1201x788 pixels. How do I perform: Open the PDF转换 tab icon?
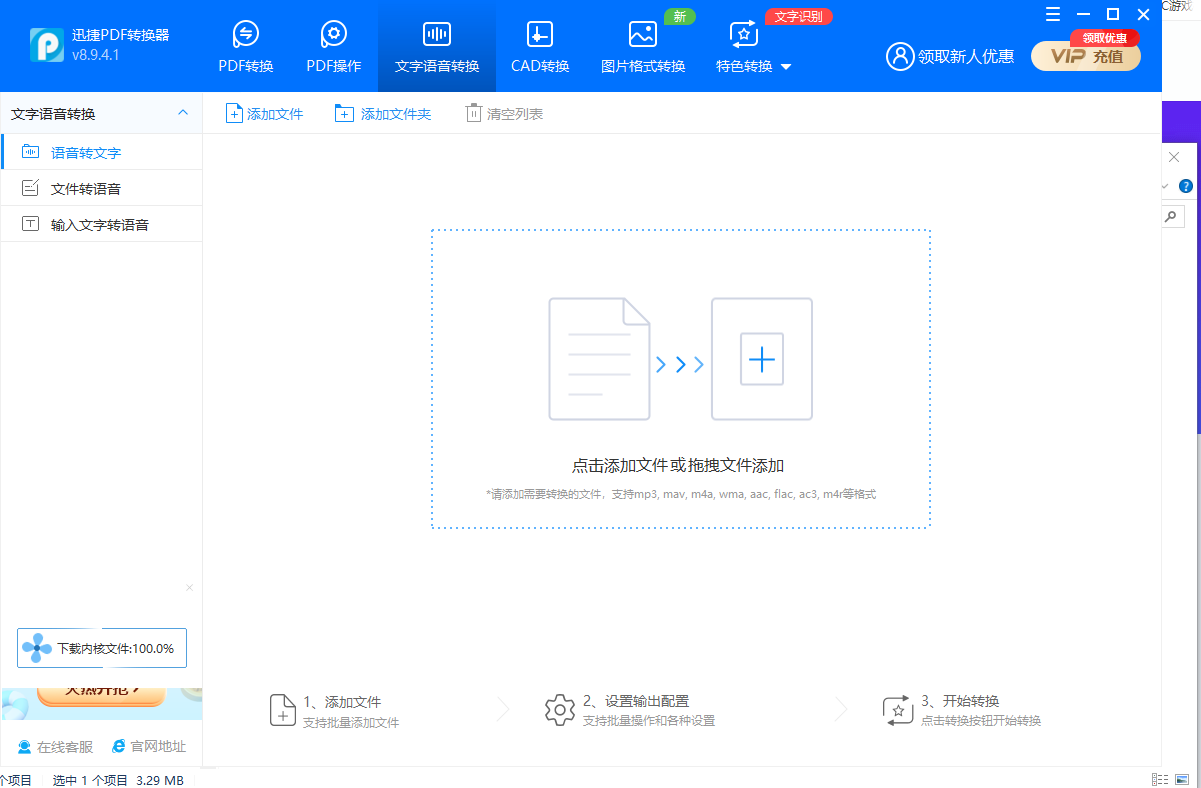pyautogui.click(x=245, y=35)
